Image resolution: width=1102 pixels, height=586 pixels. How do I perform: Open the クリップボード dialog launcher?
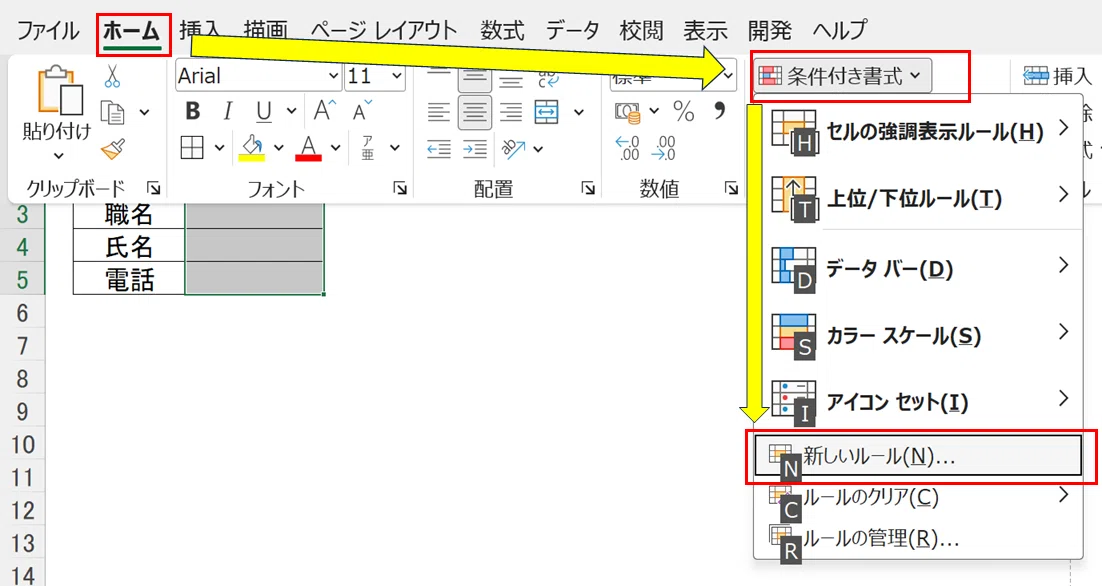(153, 188)
